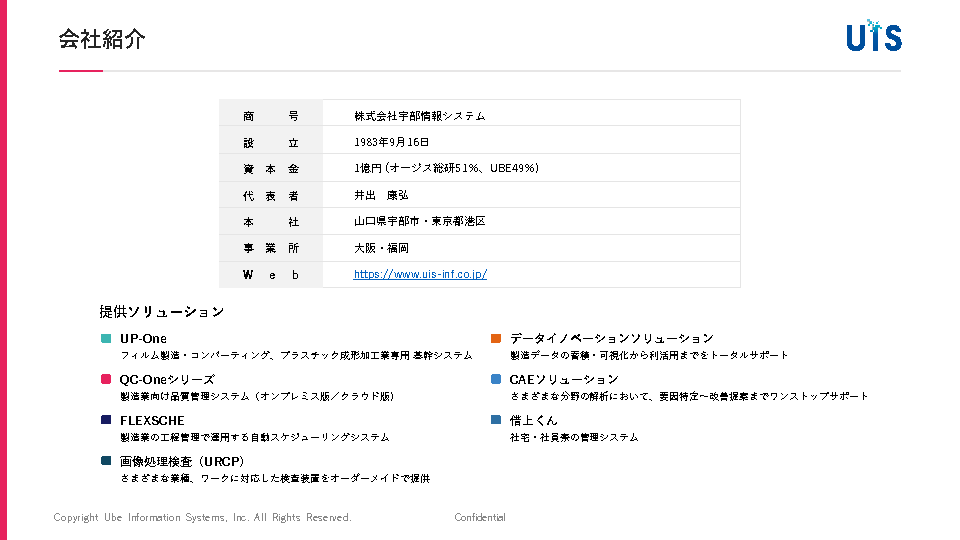Viewport: 960px width, 540px height.
Task: Click the representative name 井出 康弘
Action: coord(381,195)
